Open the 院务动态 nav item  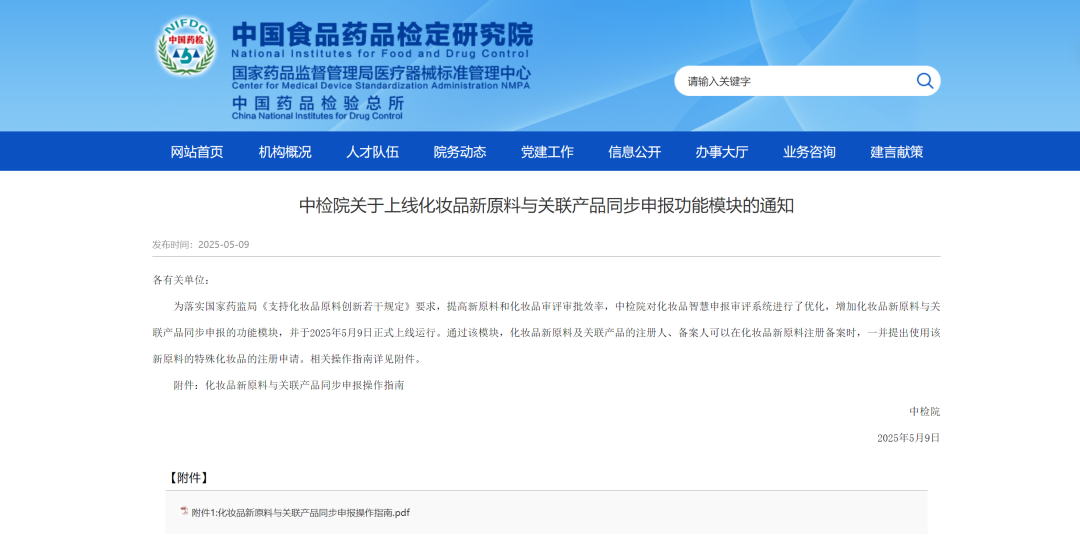pyautogui.click(x=459, y=151)
